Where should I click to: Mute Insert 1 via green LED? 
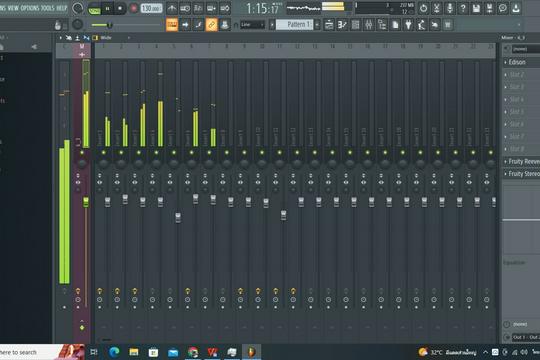(x=103, y=152)
